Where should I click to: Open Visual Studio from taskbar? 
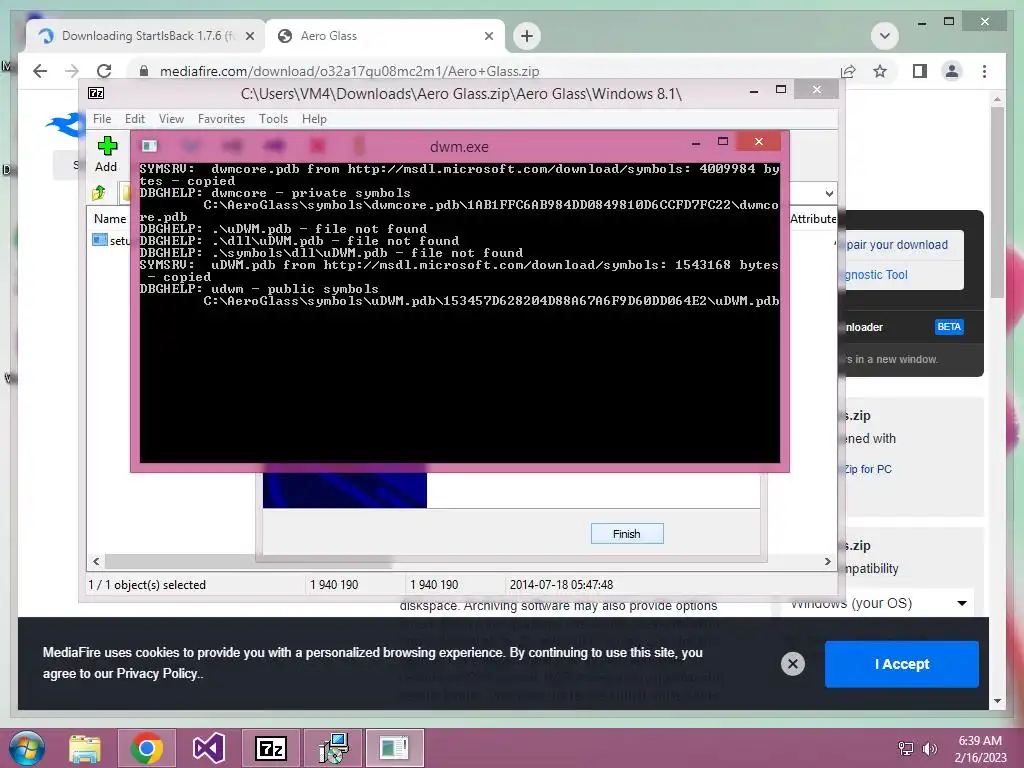[x=209, y=748]
